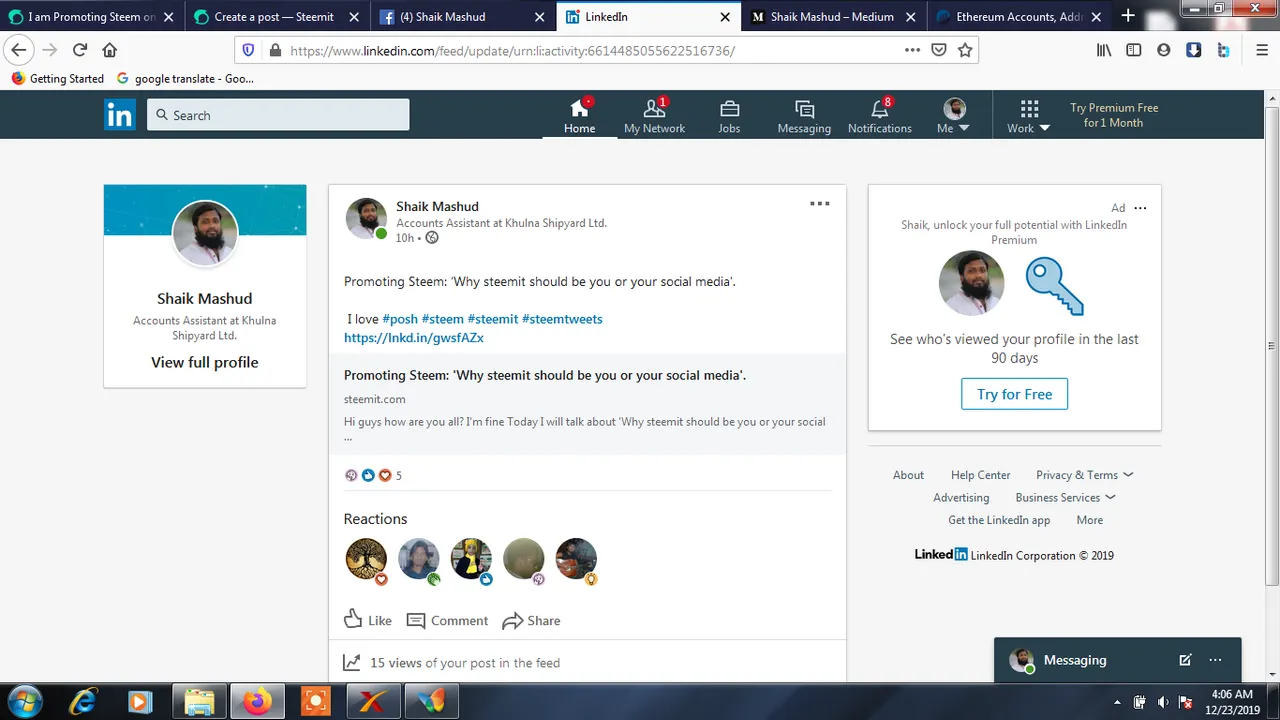Click the browser home button
The width and height of the screenshot is (1280, 720).
click(110, 50)
